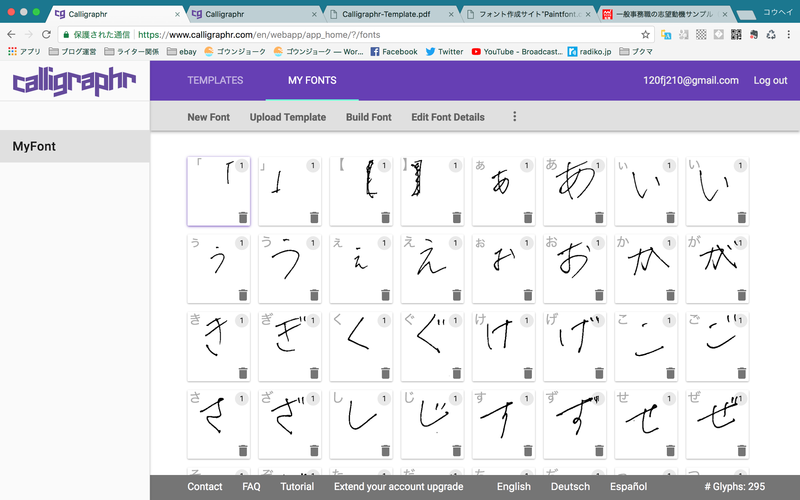Delete the あ large glyph via trash icon
Viewport: 800px width, 500px height.
point(598,217)
